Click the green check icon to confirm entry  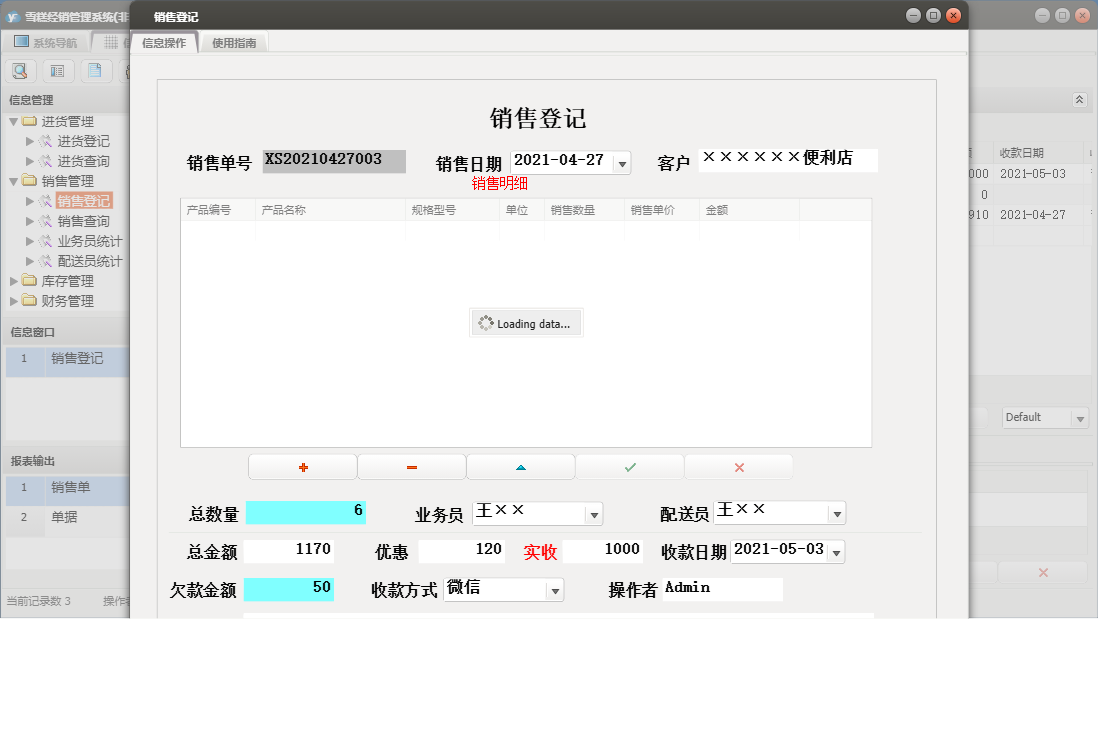tap(629, 466)
